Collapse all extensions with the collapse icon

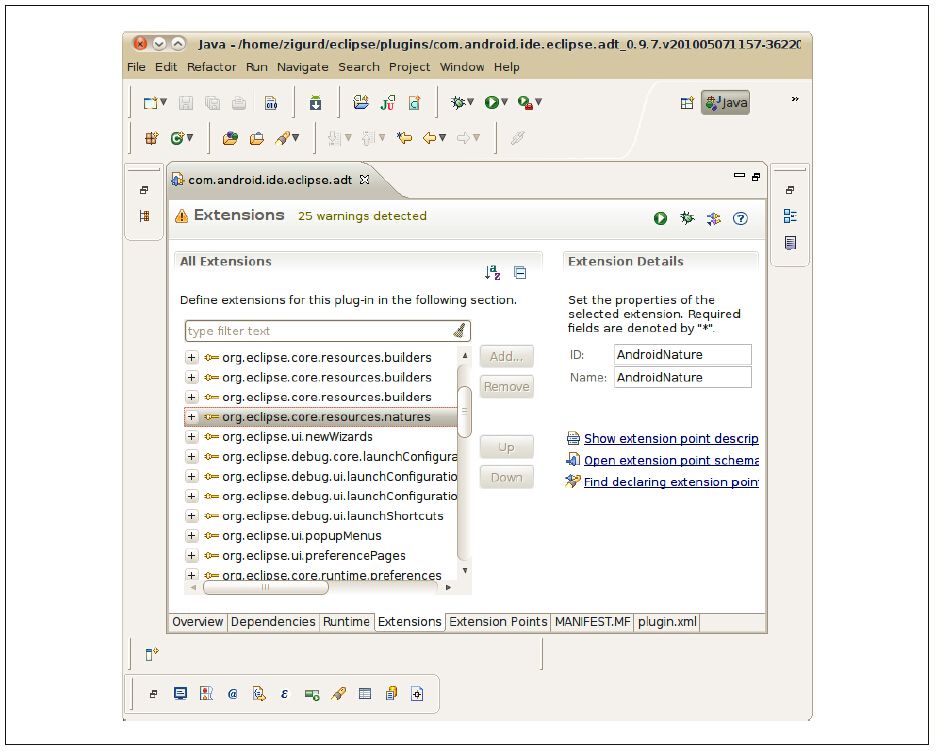click(520, 273)
